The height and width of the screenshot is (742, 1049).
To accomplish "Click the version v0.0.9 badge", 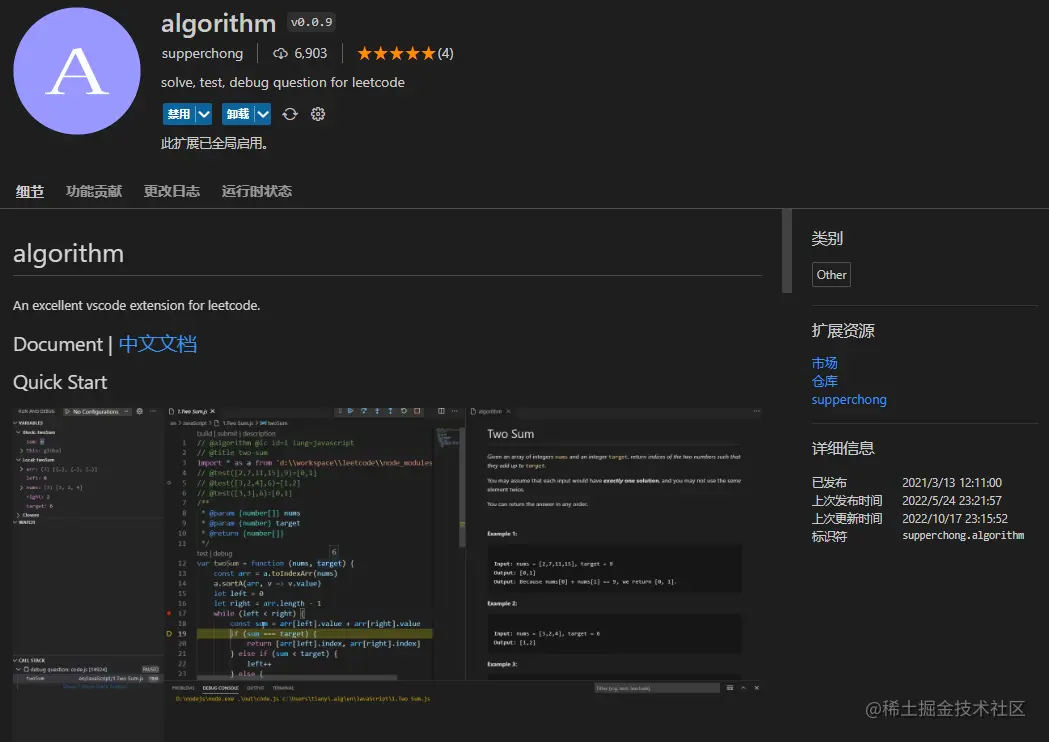I will coord(311,22).
